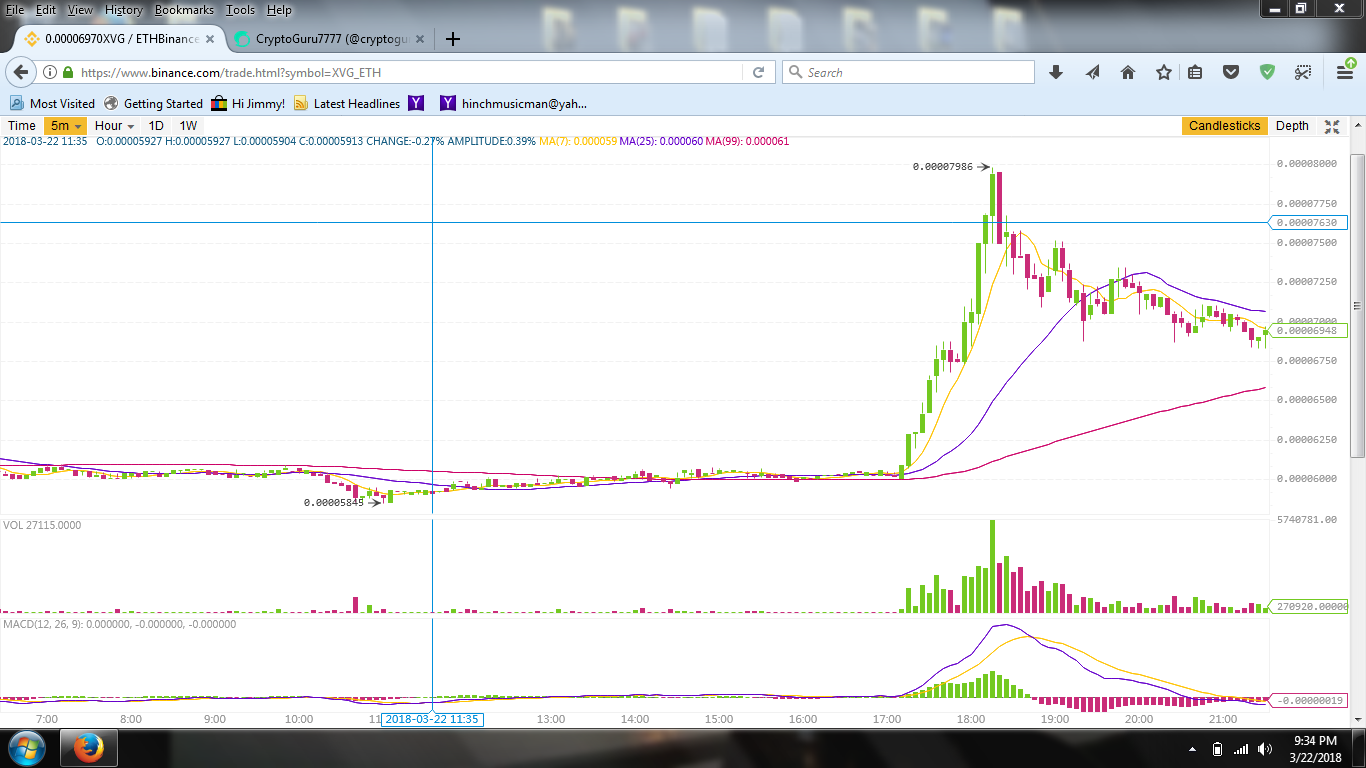
Task: Open the Help menu
Action: pyautogui.click(x=280, y=10)
